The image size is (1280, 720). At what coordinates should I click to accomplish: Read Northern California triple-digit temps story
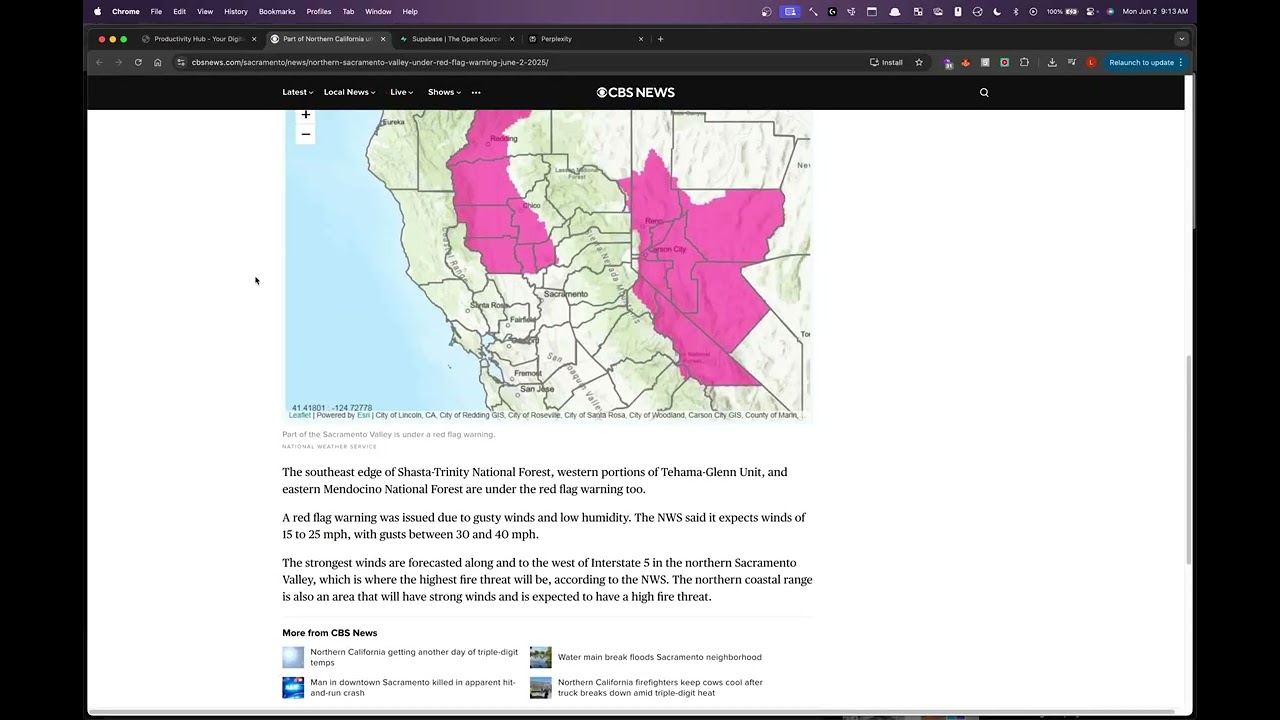(x=414, y=657)
